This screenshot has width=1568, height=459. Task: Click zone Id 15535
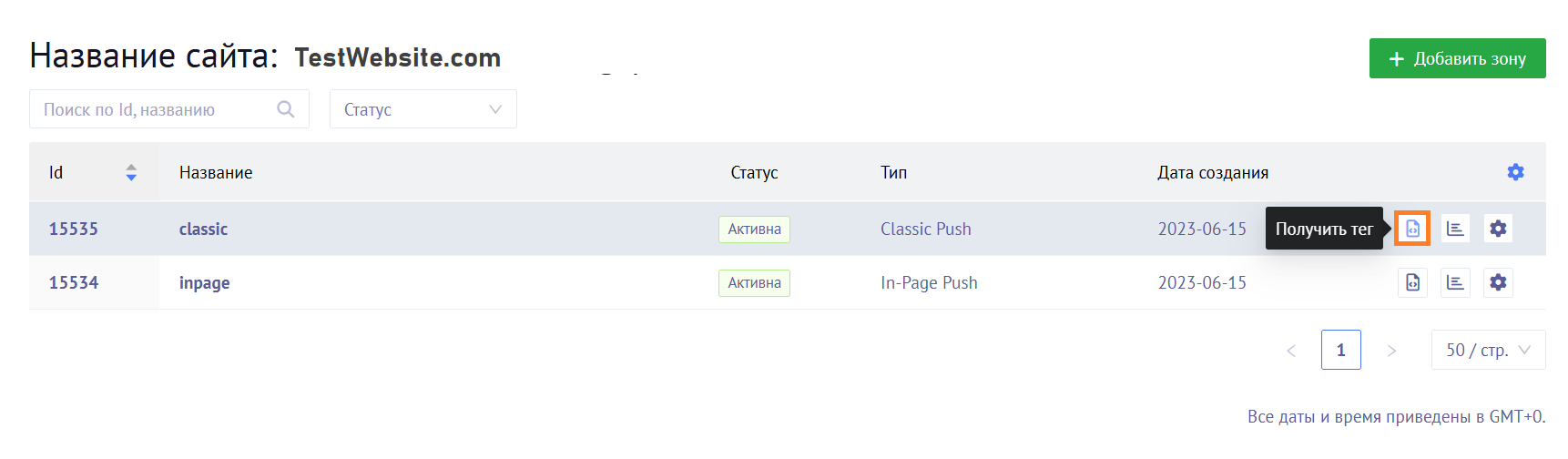coord(74,229)
